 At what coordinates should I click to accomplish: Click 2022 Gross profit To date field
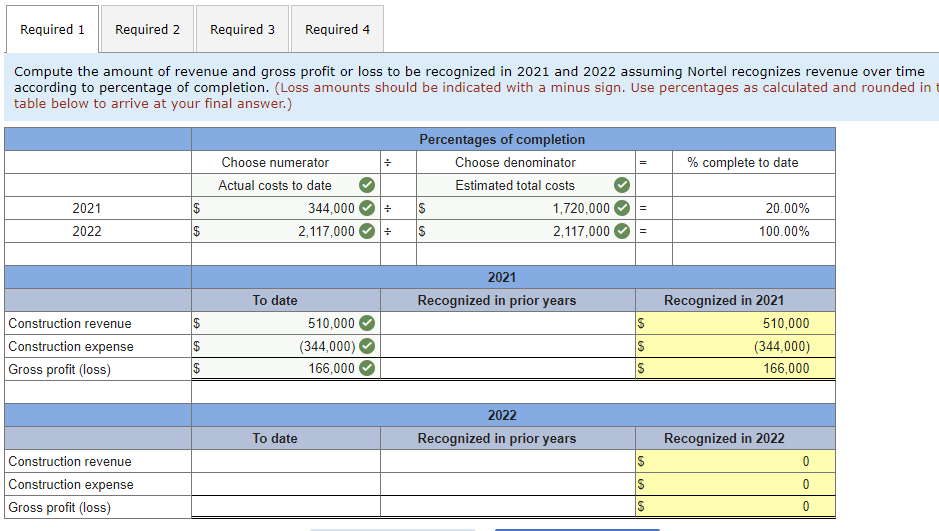pyautogui.click(x=286, y=506)
